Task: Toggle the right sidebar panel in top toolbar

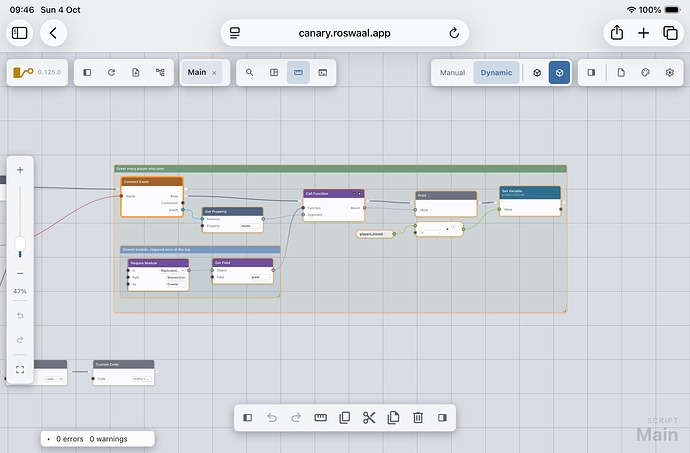Action: [x=591, y=72]
